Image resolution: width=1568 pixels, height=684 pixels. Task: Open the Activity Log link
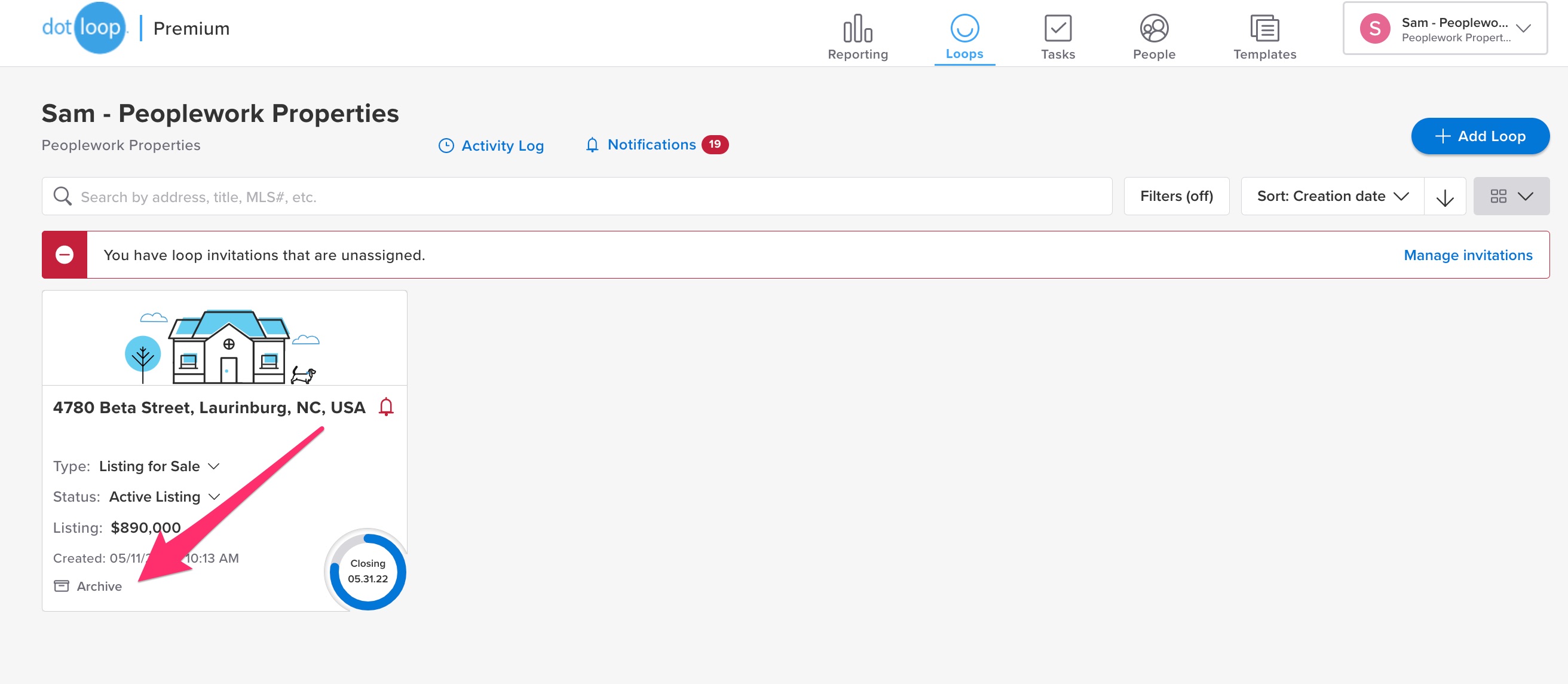(x=491, y=145)
